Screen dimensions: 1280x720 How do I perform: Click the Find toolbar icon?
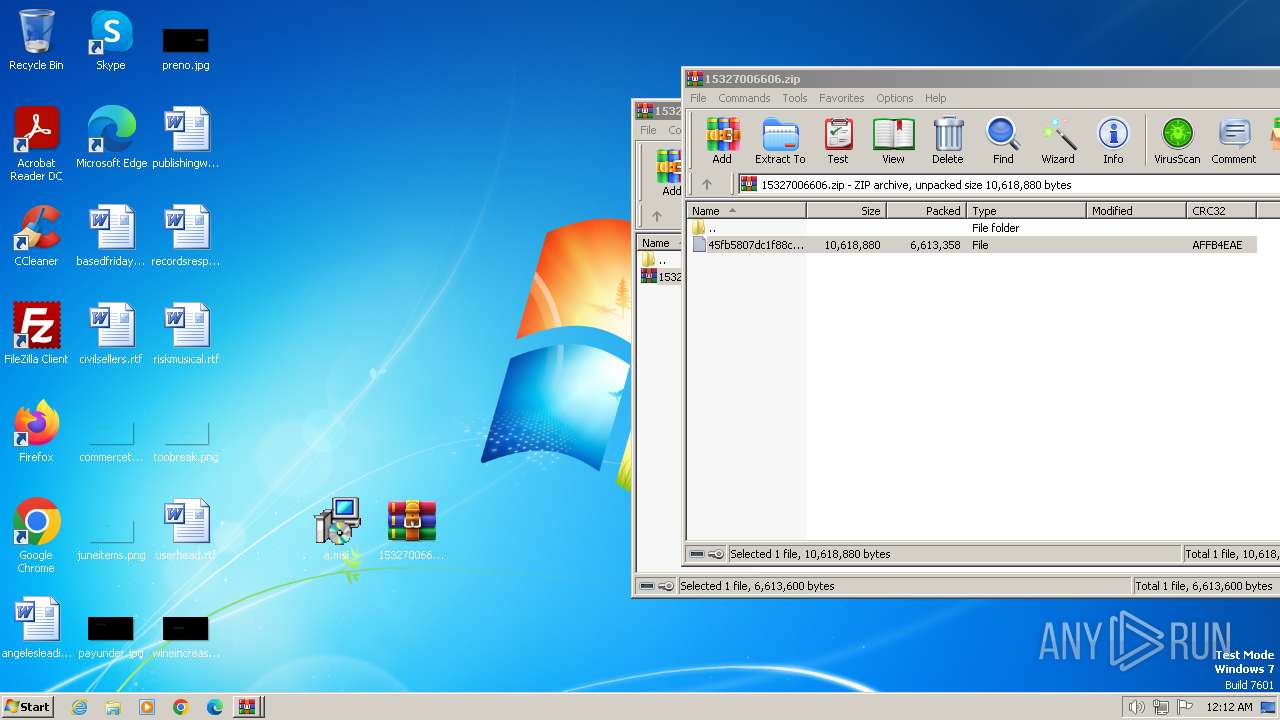[1003, 140]
